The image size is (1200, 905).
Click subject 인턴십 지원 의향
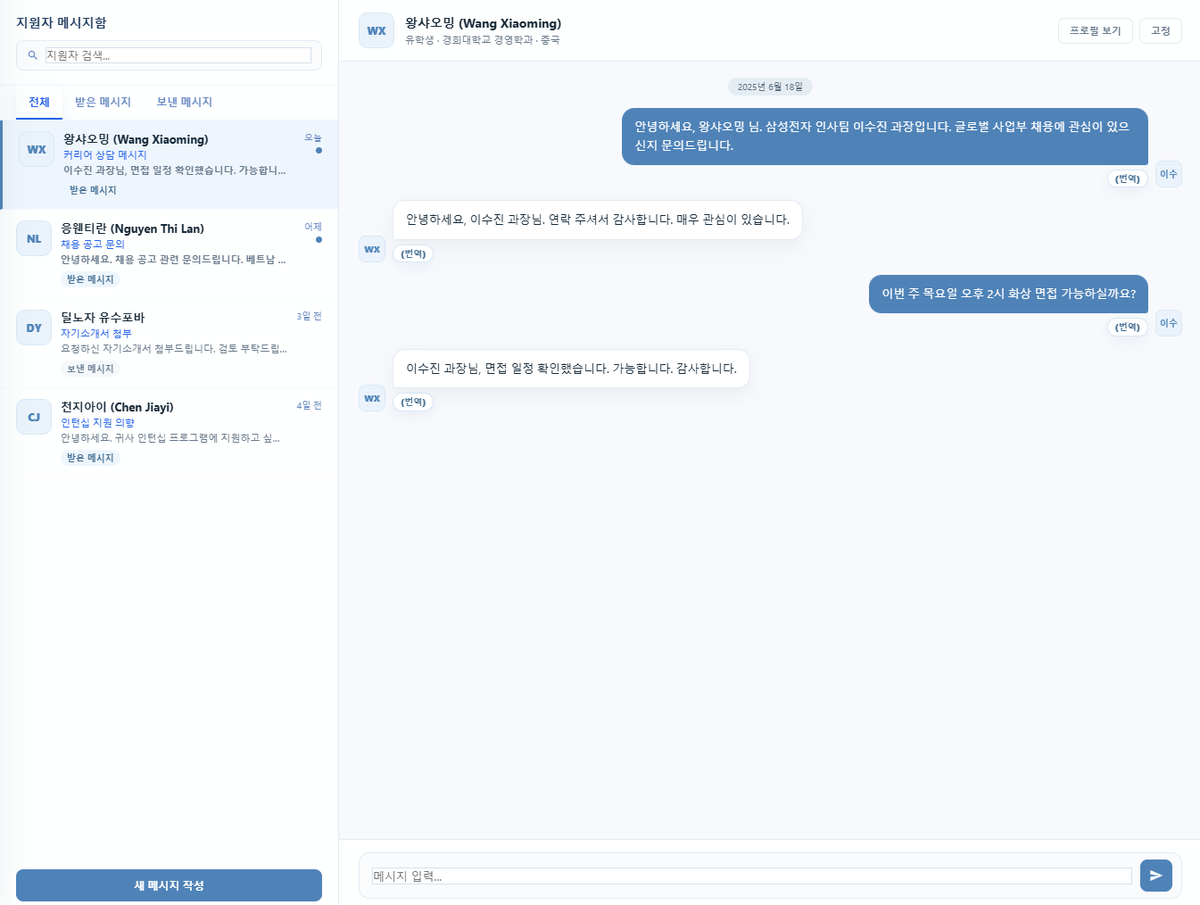98,422
